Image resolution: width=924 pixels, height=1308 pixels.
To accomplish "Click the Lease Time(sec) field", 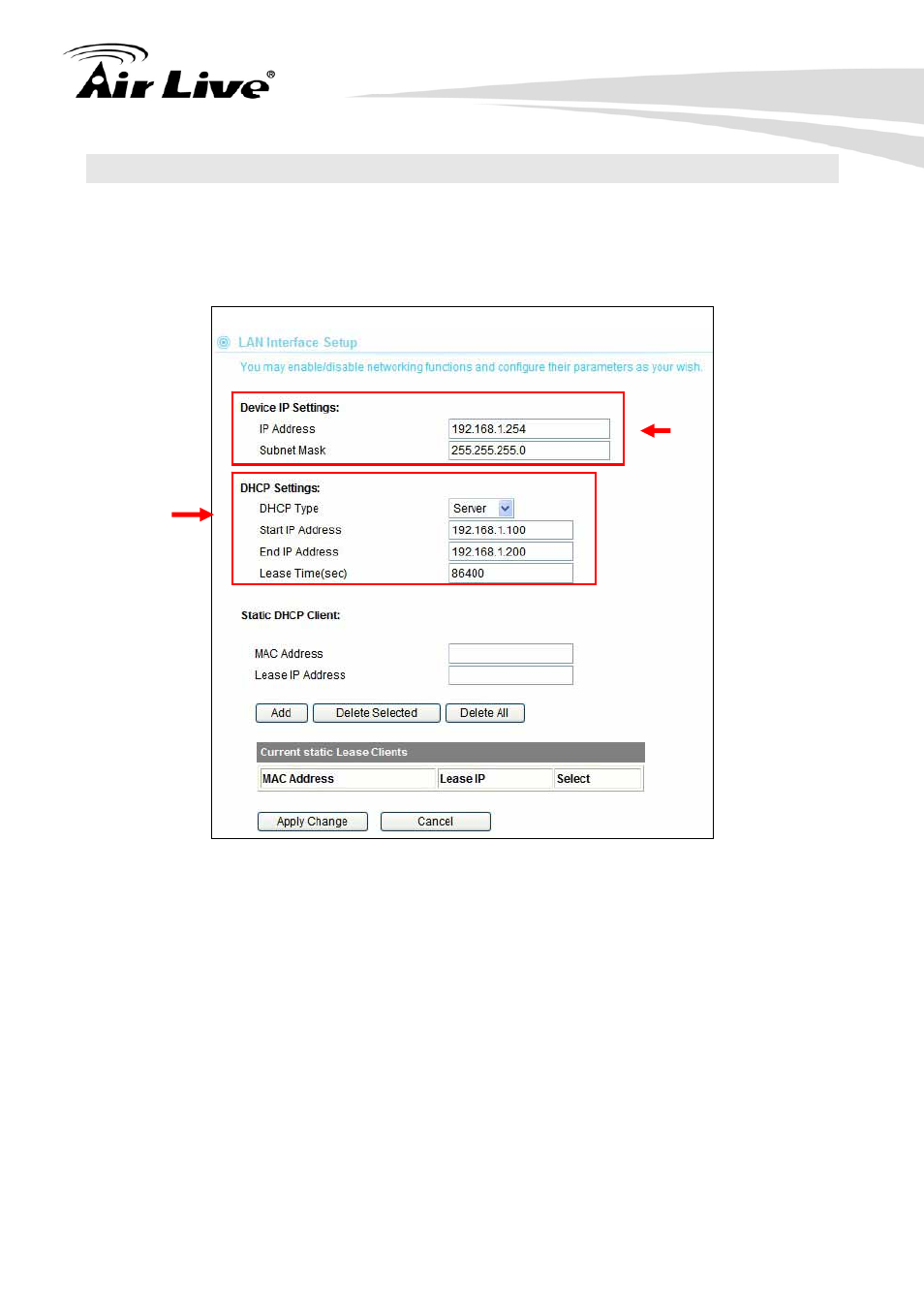I will pos(510,574).
